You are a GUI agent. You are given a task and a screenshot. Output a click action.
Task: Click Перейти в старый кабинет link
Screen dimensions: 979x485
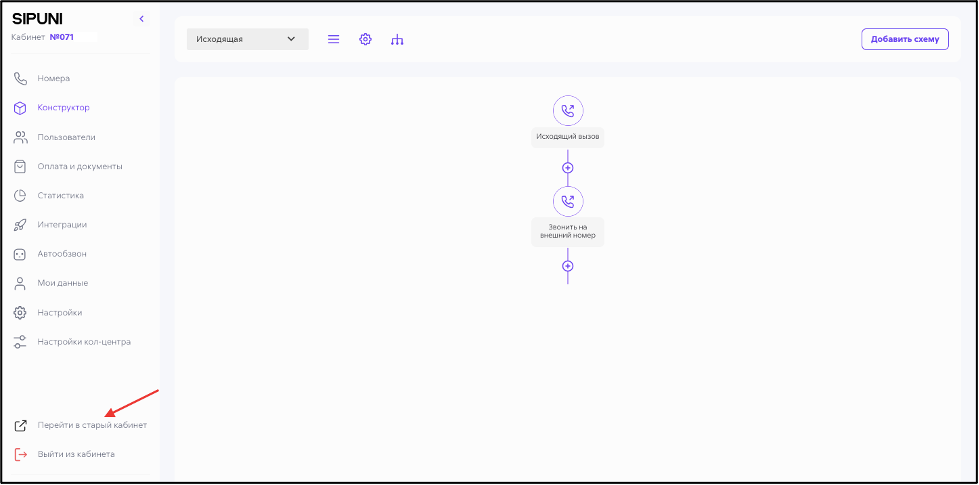point(92,425)
